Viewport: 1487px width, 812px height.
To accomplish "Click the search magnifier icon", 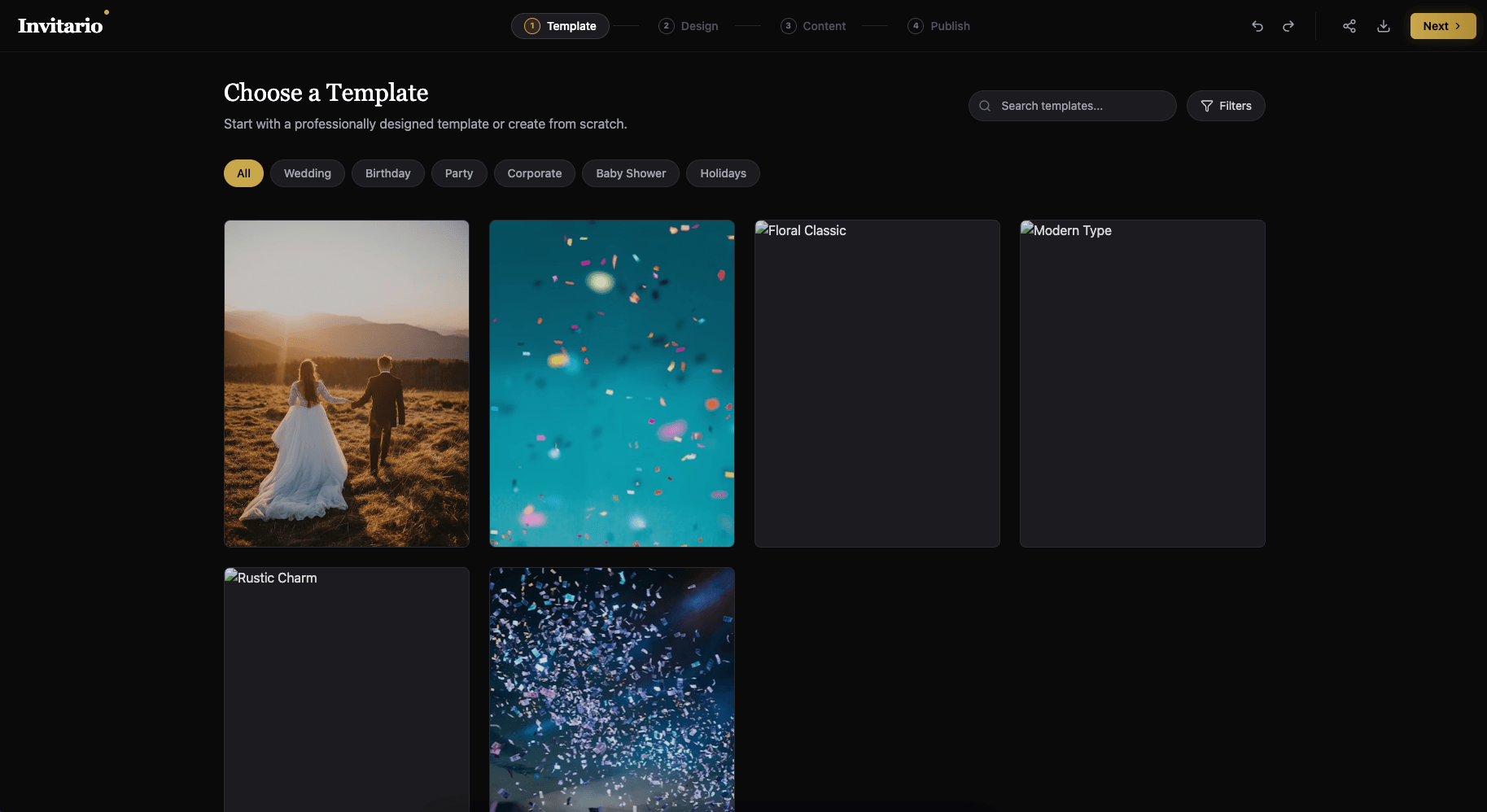I will (x=985, y=106).
